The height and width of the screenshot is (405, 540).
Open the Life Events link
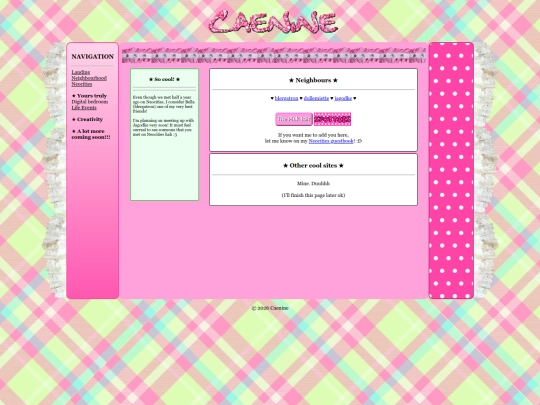pyautogui.click(x=84, y=107)
